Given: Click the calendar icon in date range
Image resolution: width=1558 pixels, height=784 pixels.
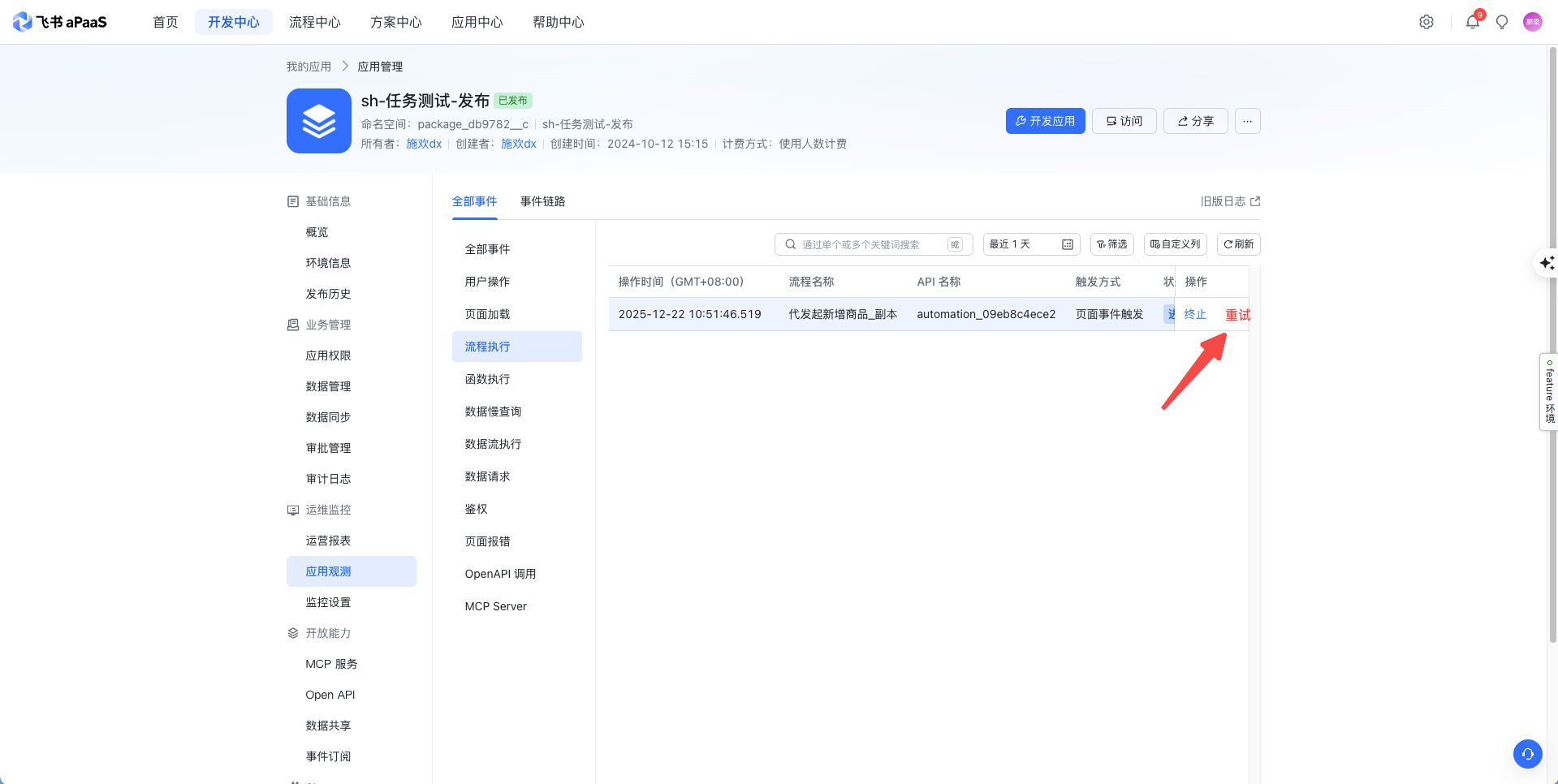Looking at the screenshot, I should click(1068, 244).
